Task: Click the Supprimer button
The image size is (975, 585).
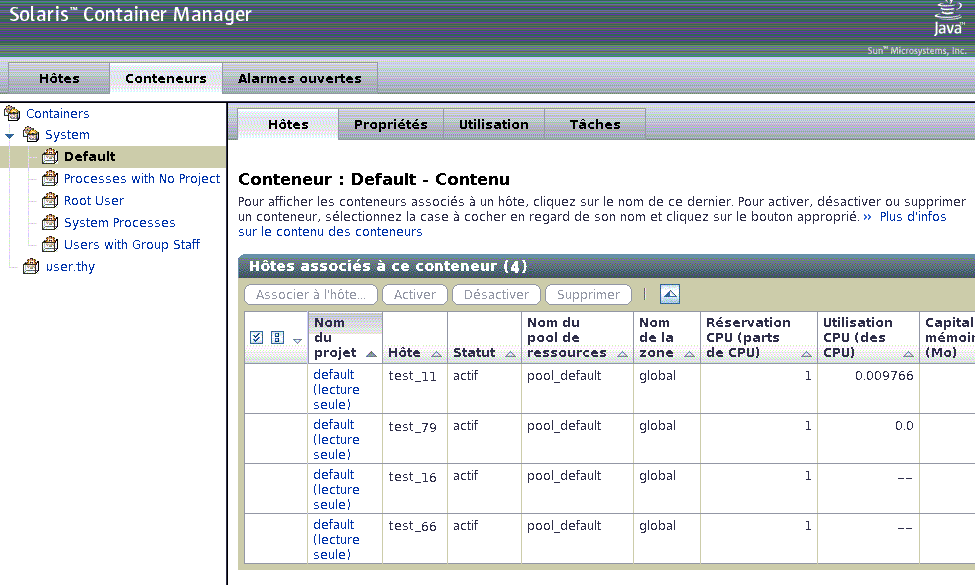Action: (x=588, y=295)
